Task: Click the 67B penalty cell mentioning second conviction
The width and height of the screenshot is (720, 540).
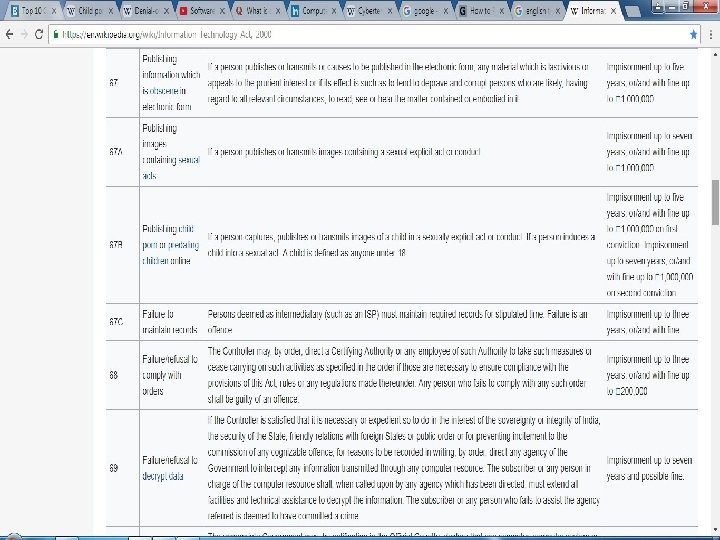Action: pyautogui.click(x=650, y=245)
